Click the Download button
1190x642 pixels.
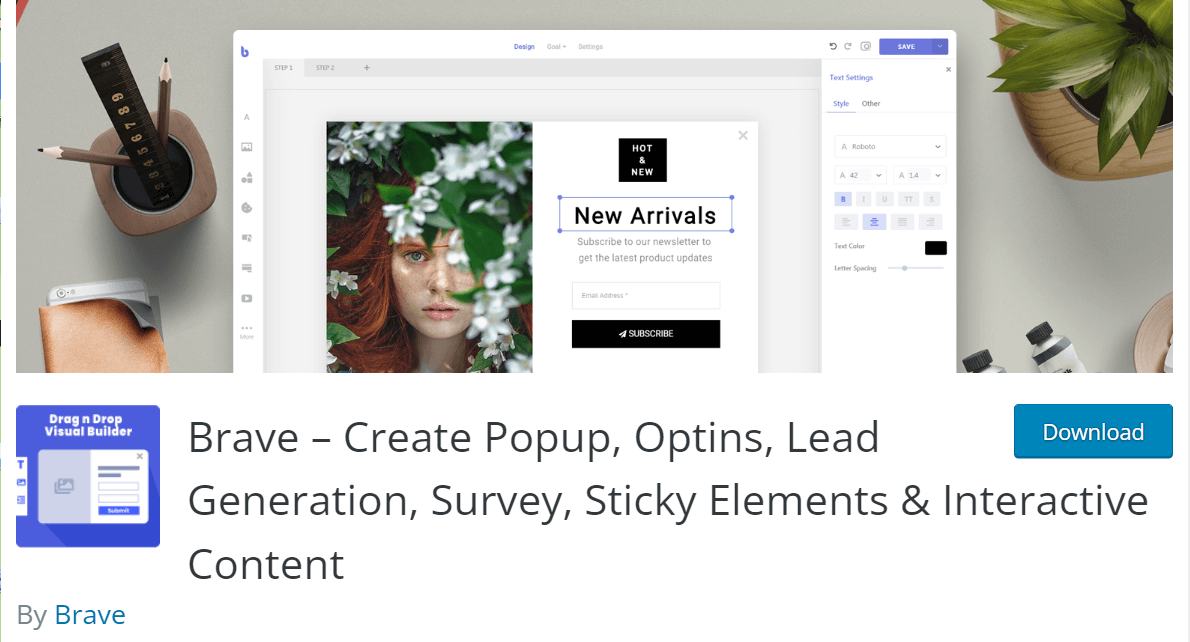1093,431
